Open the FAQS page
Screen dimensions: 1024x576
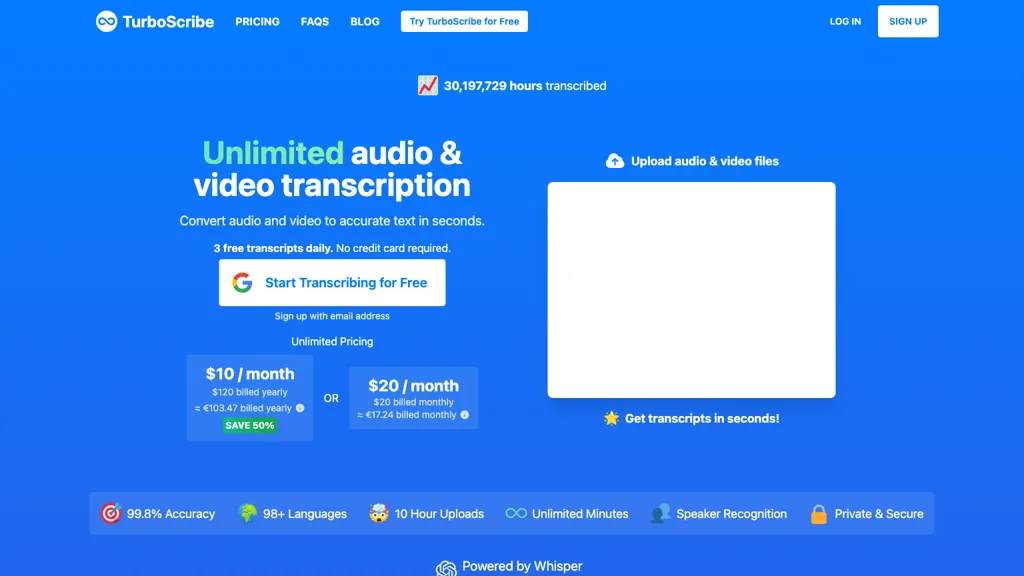click(x=314, y=21)
